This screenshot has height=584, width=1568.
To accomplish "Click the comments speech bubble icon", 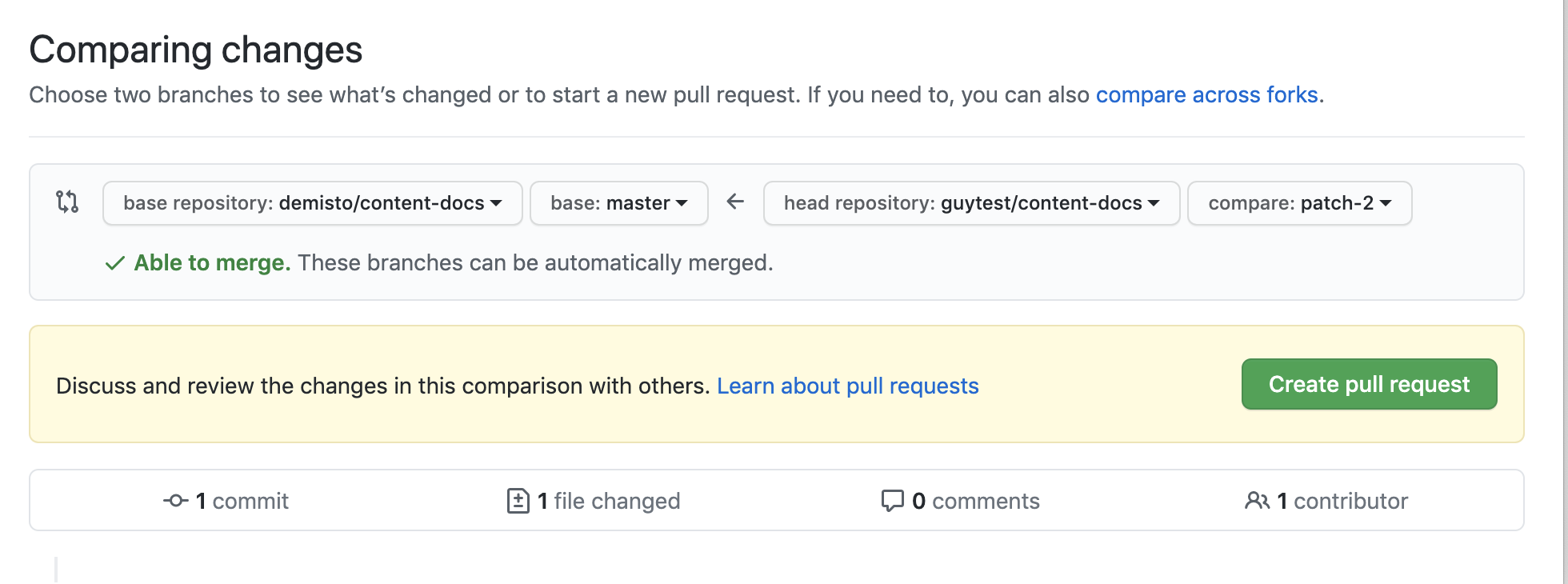I will (892, 501).
